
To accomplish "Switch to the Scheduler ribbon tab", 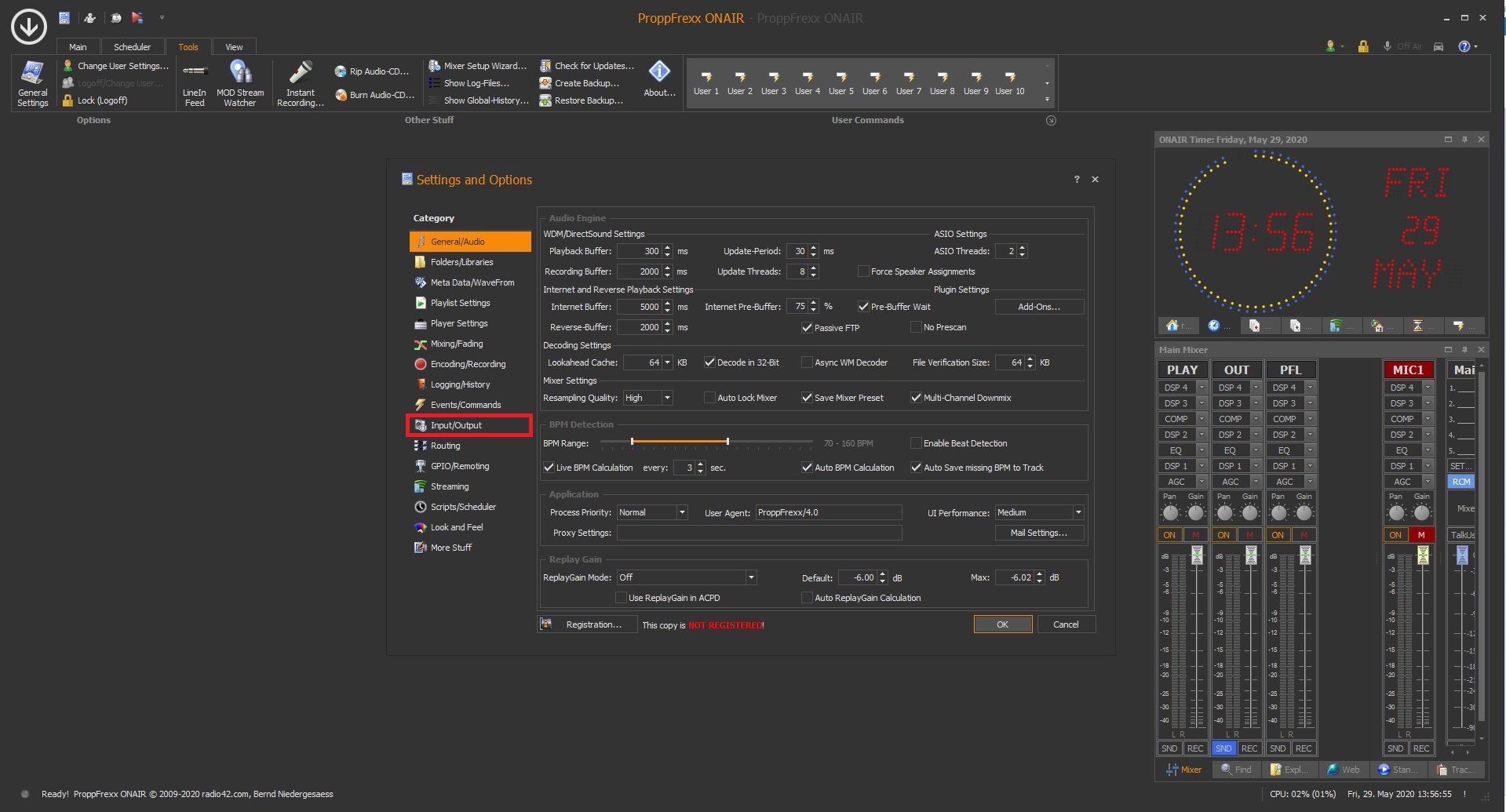I will point(132,47).
